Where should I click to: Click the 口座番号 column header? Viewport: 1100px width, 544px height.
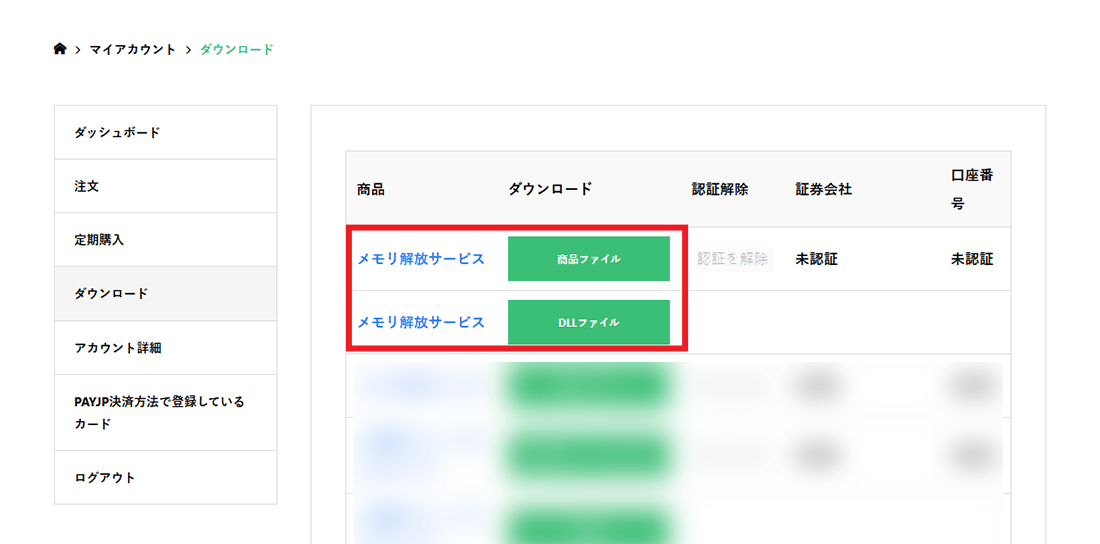pos(971,189)
